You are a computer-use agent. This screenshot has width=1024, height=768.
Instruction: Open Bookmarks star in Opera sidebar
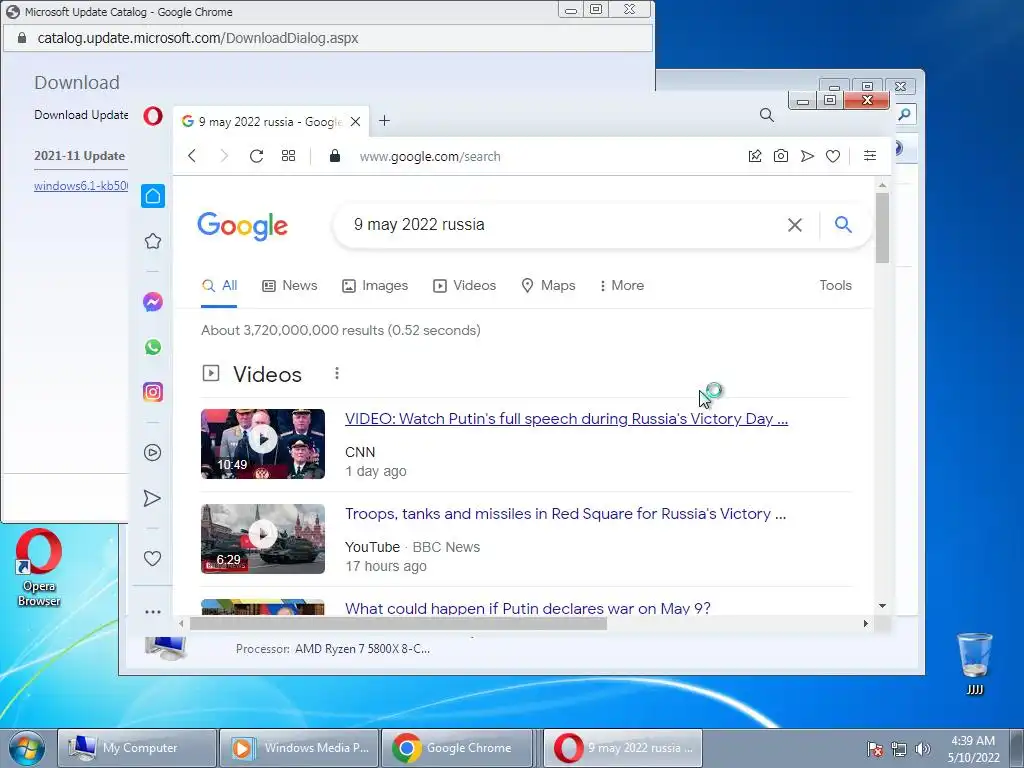point(153,241)
